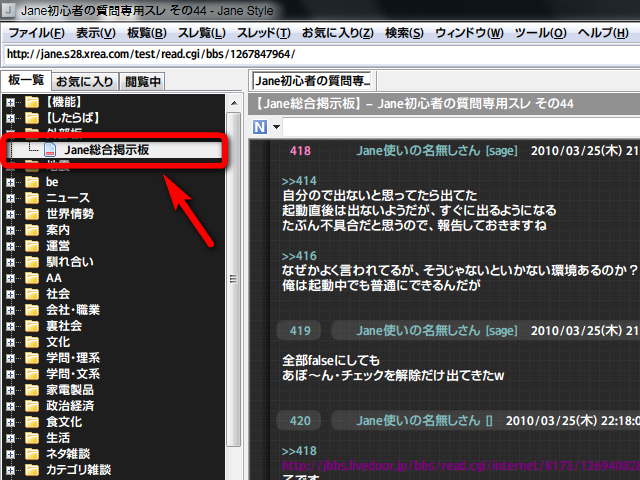The width and height of the screenshot is (640, 480).
Task: Follow the >>416 anchor link
Action: 299,256
